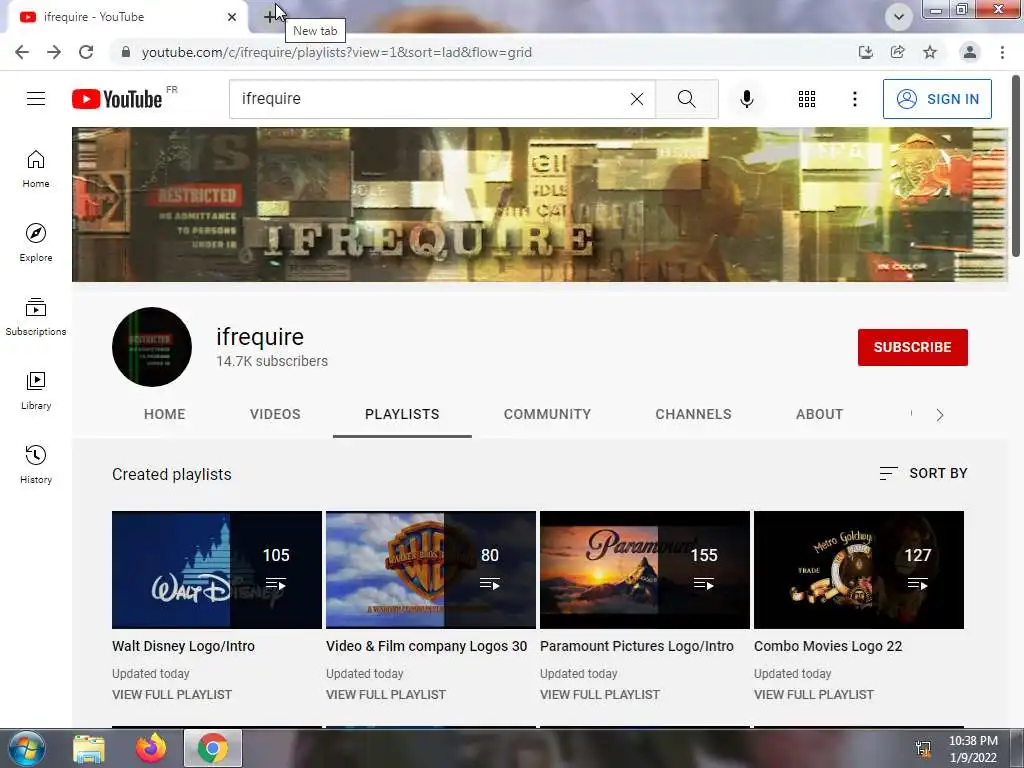The width and height of the screenshot is (1024, 768).
Task: Click the YouTube logo
Action: click(x=117, y=99)
